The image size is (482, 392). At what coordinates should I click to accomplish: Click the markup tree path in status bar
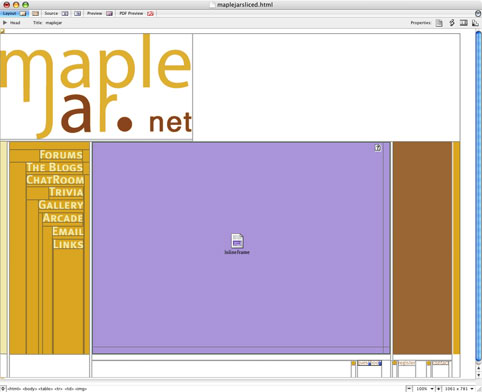pyautogui.click(x=47, y=389)
